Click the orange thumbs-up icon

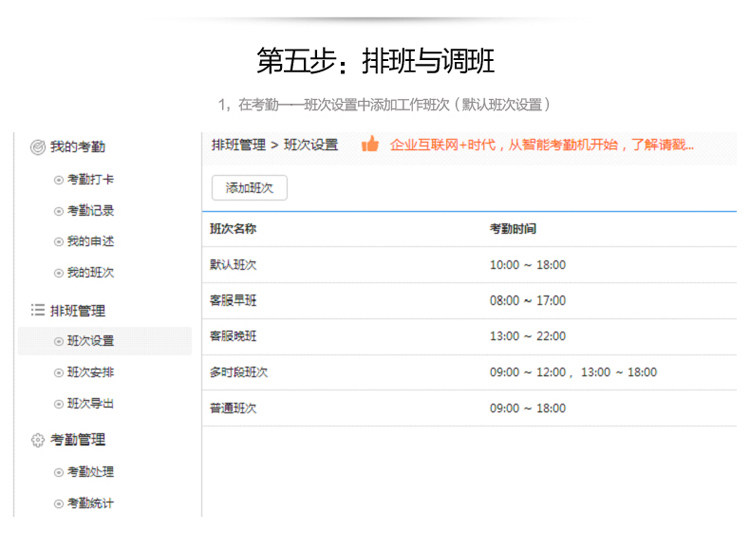pyautogui.click(x=370, y=144)
